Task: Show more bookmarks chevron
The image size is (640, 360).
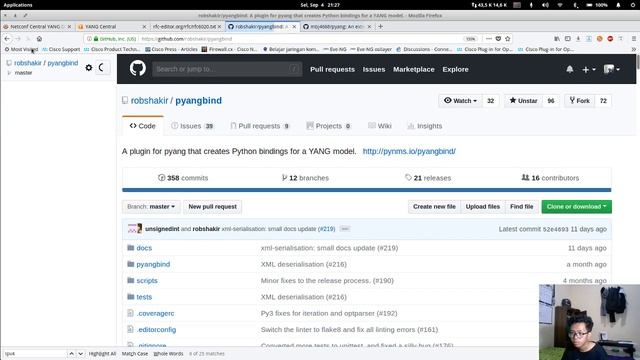Action: (x=633, y=49)
